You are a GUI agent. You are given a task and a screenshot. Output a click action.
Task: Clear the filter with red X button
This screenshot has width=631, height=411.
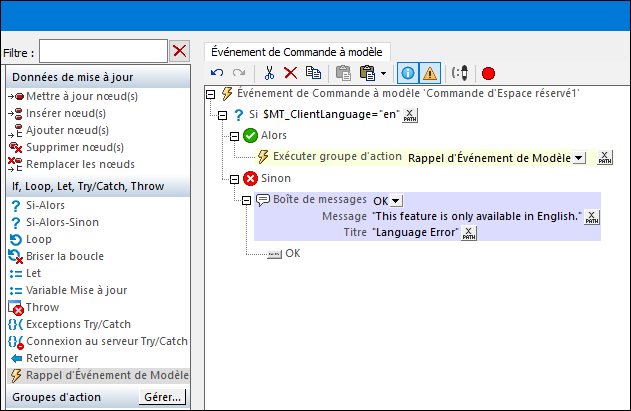point(179,51)
